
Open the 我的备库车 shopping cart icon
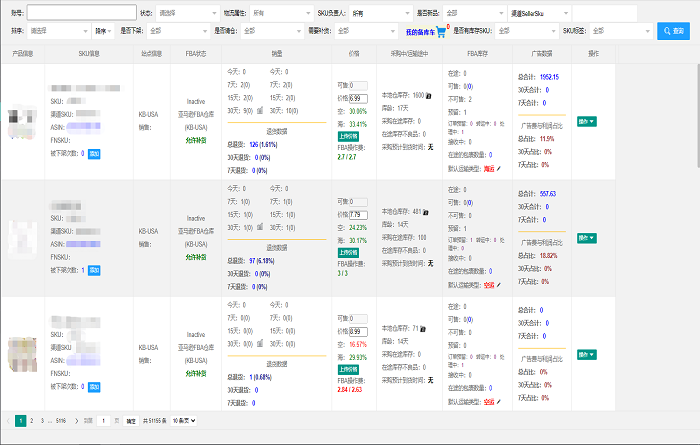[x=441, y=32]
